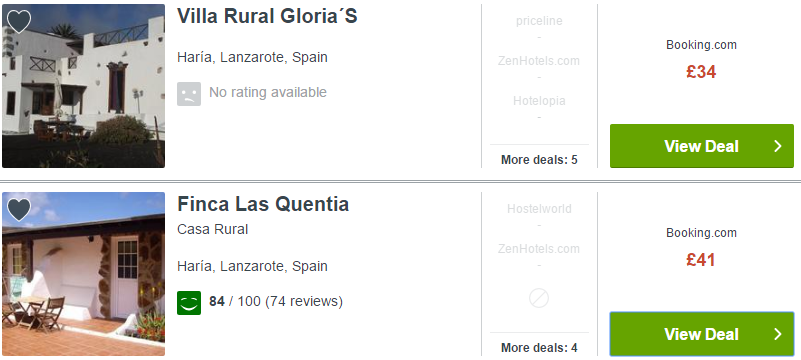801x360 pixels.
Task: Expand More deals: 4 for Finca Las Quentia
Action: tap(539, 348)
